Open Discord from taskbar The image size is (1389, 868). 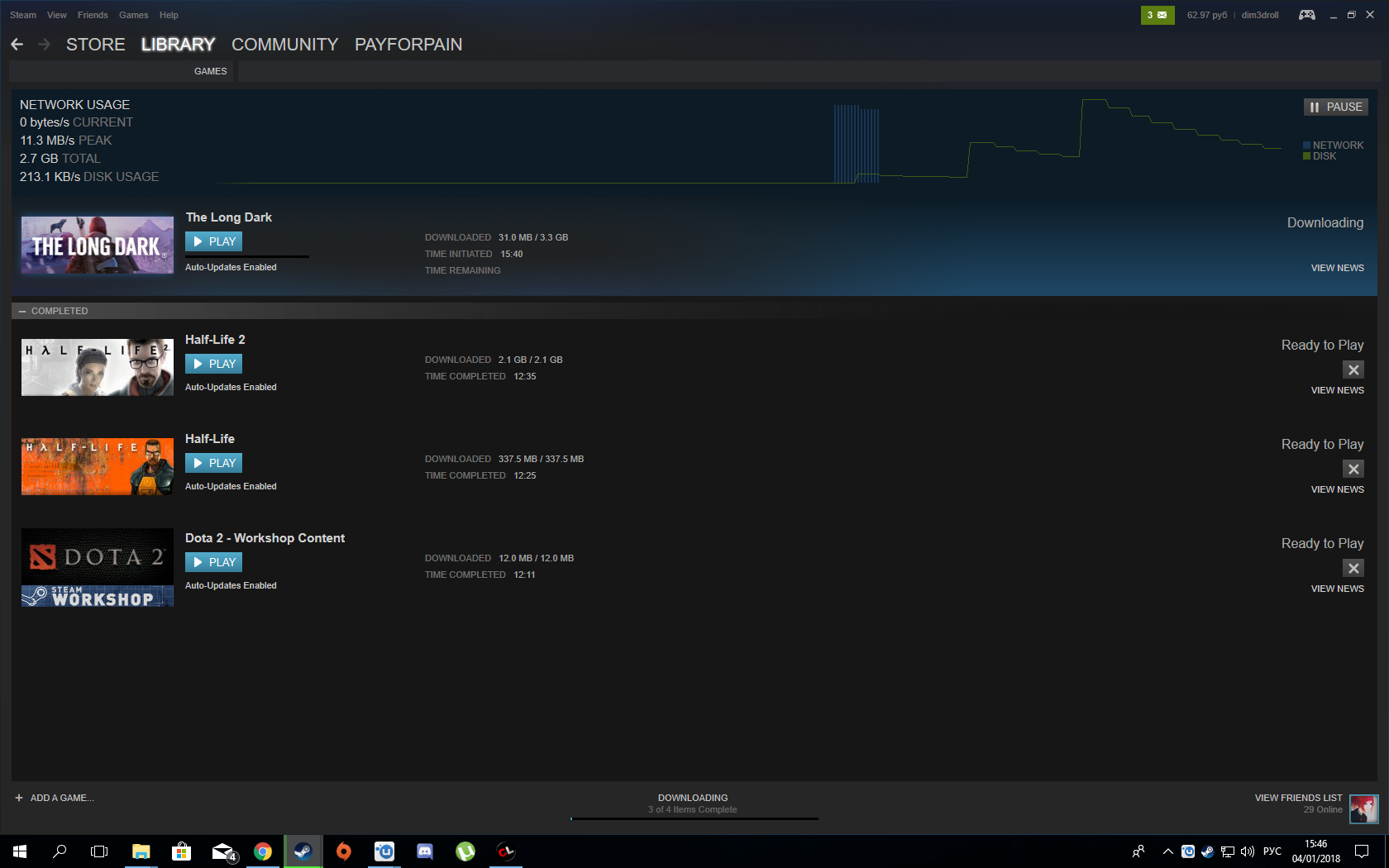[x=425, y=851]
